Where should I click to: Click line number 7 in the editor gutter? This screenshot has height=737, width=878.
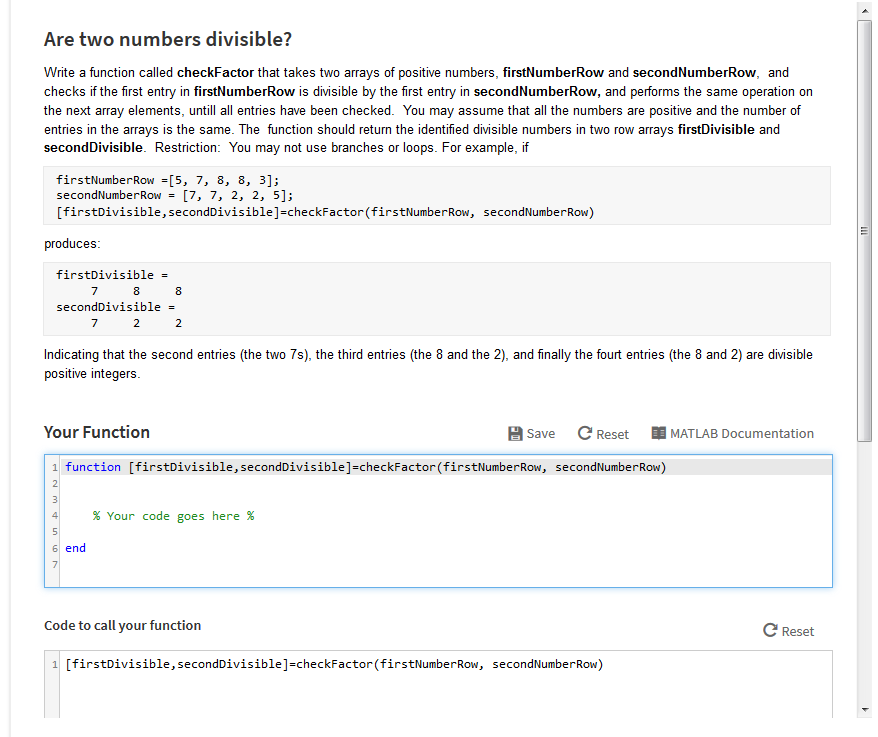54,564
